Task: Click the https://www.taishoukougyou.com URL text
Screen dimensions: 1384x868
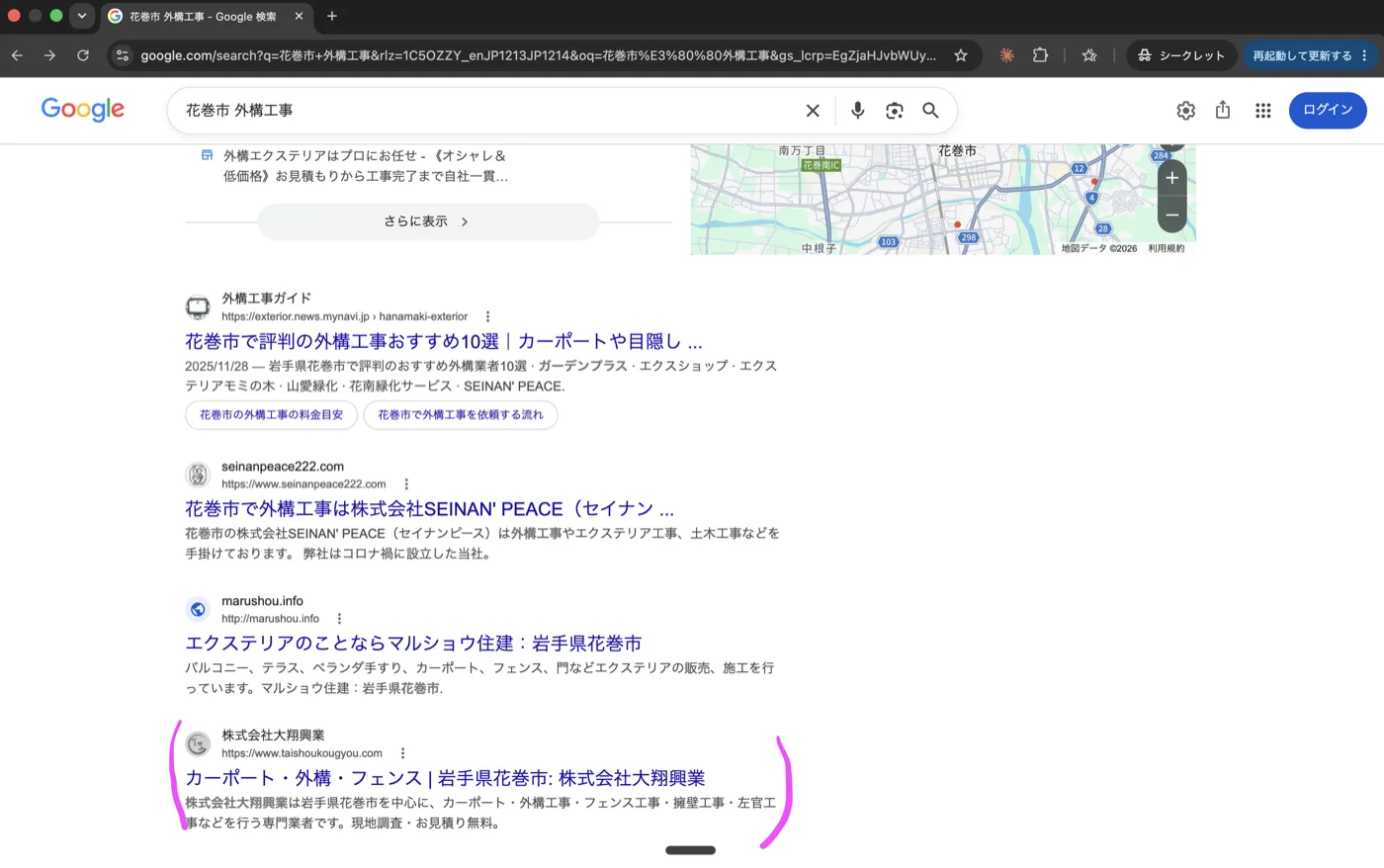Action: (302, 753)
